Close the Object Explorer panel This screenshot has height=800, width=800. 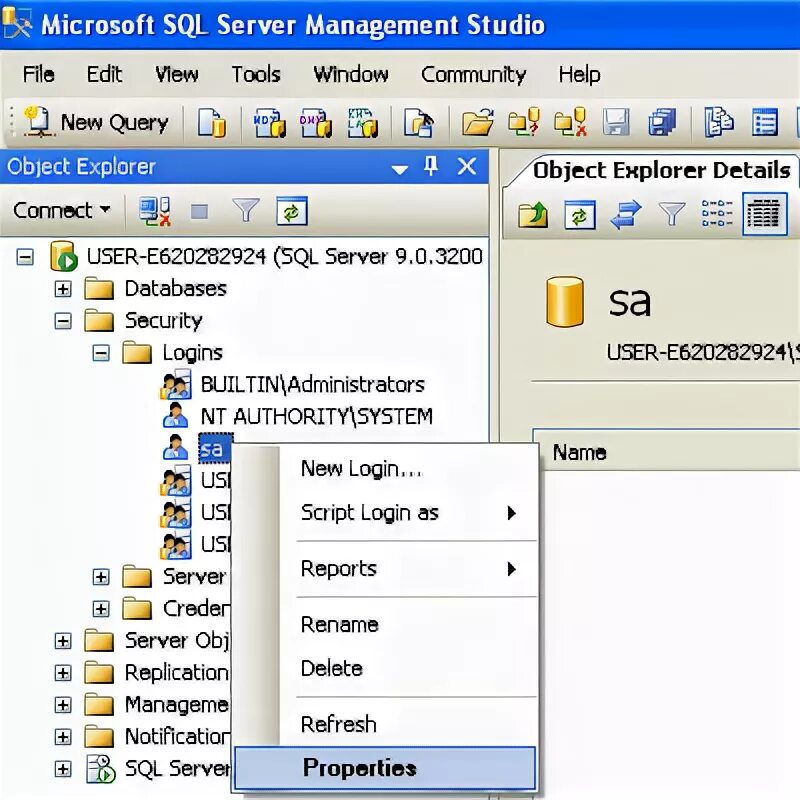click(x=467, y=166)
